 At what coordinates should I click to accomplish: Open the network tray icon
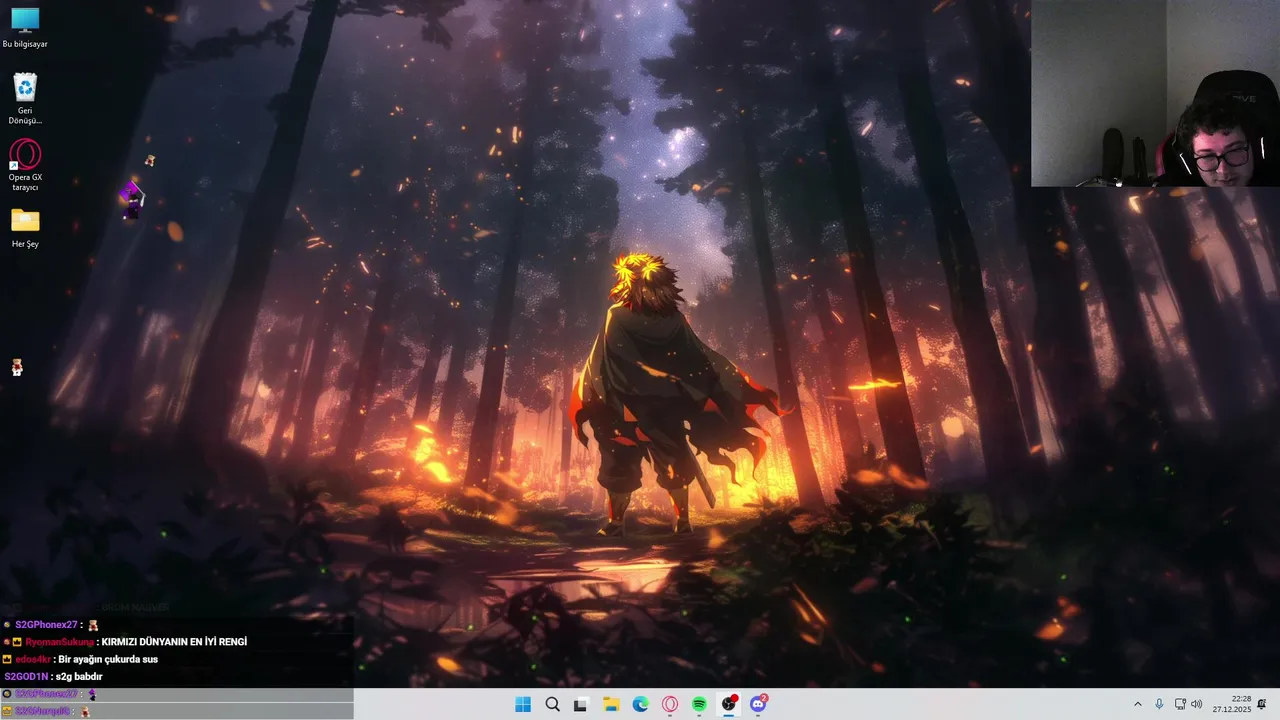coord(1180,704)
